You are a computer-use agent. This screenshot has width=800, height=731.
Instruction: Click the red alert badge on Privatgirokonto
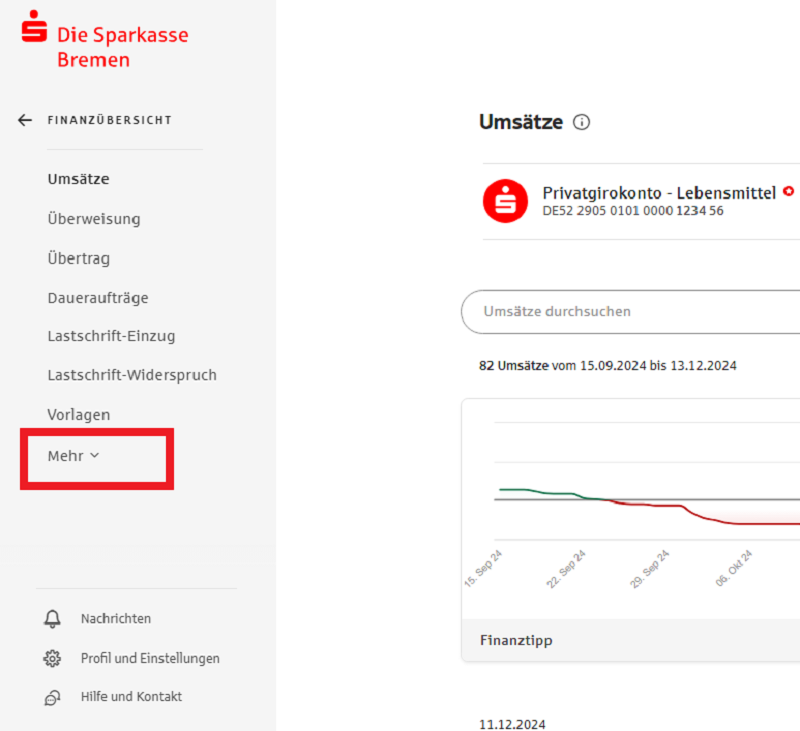pyautogui.click(x=788, y=192)
